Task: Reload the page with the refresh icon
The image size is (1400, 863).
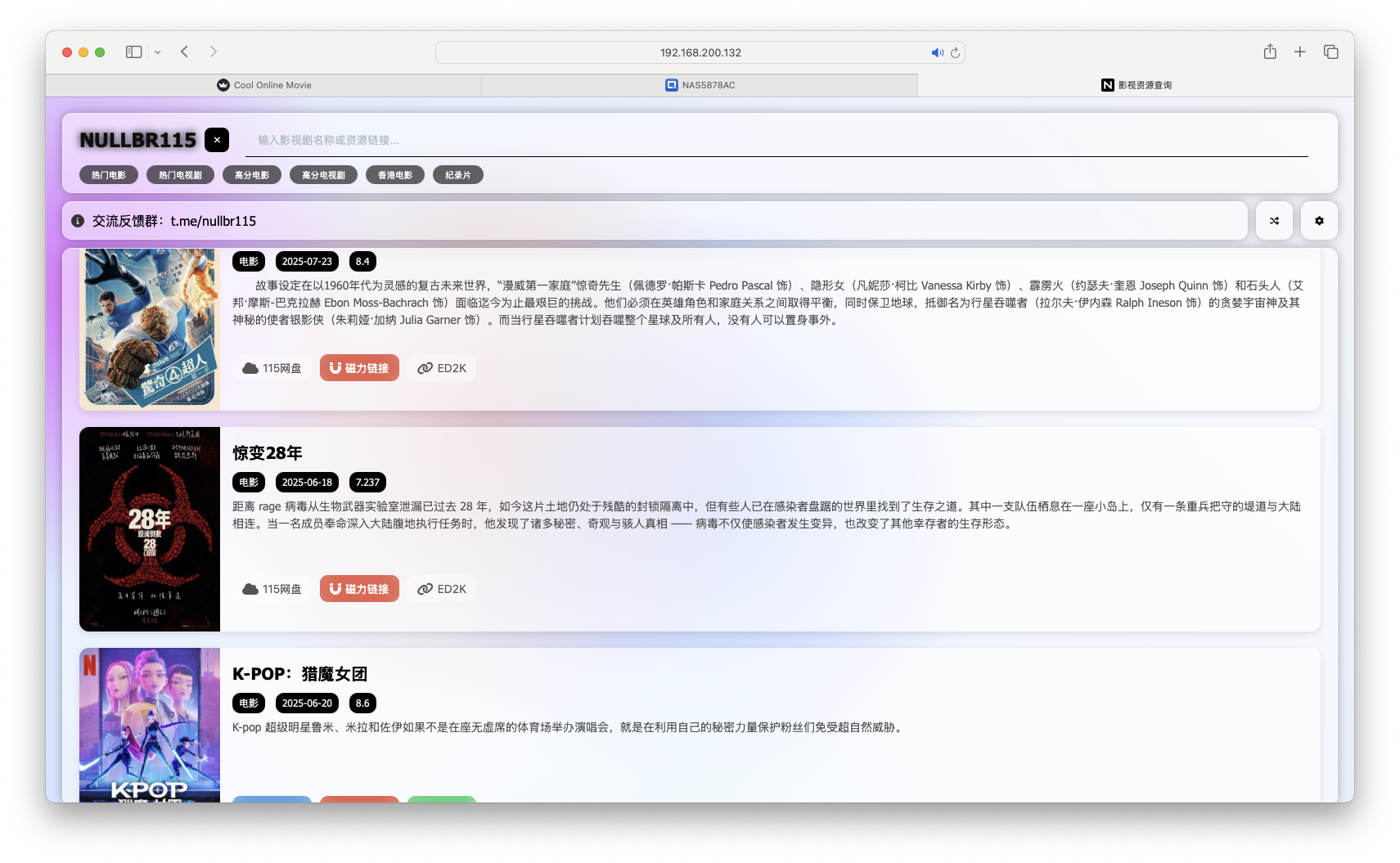Action: [x=955, y=52]
